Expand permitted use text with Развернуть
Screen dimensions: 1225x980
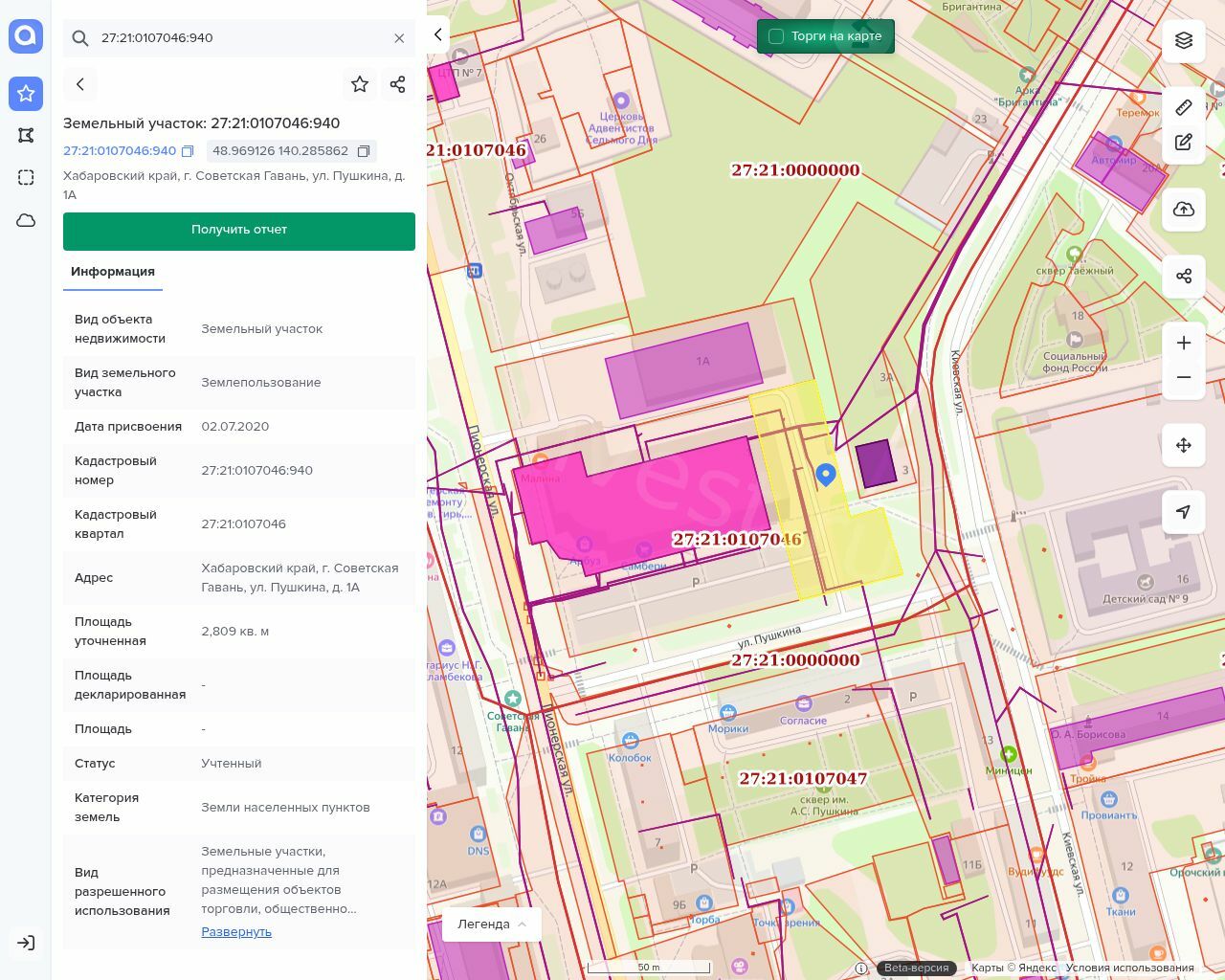[x=236, y=931]
